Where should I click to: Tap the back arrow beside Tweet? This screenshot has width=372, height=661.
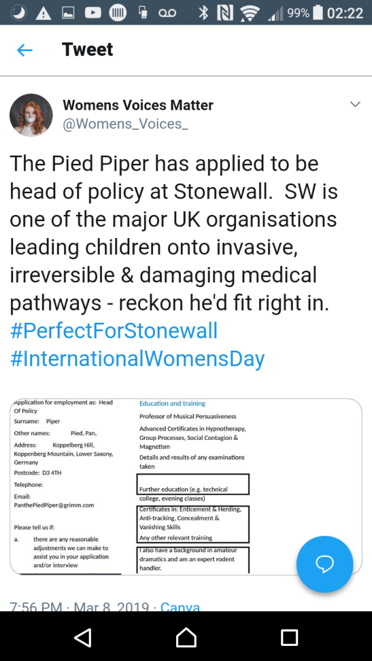click(24, 50)
